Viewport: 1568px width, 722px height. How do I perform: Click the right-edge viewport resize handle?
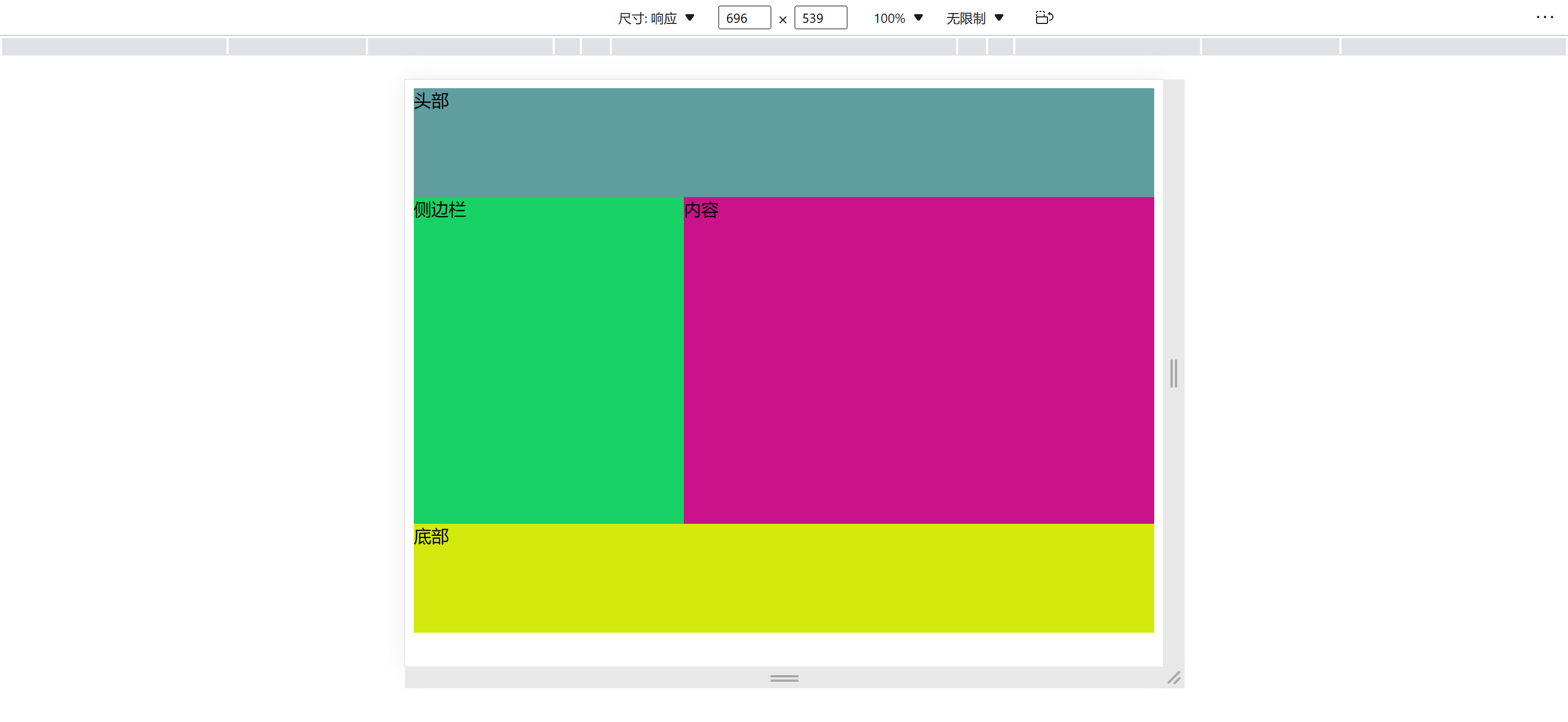tap(1173, 373)
